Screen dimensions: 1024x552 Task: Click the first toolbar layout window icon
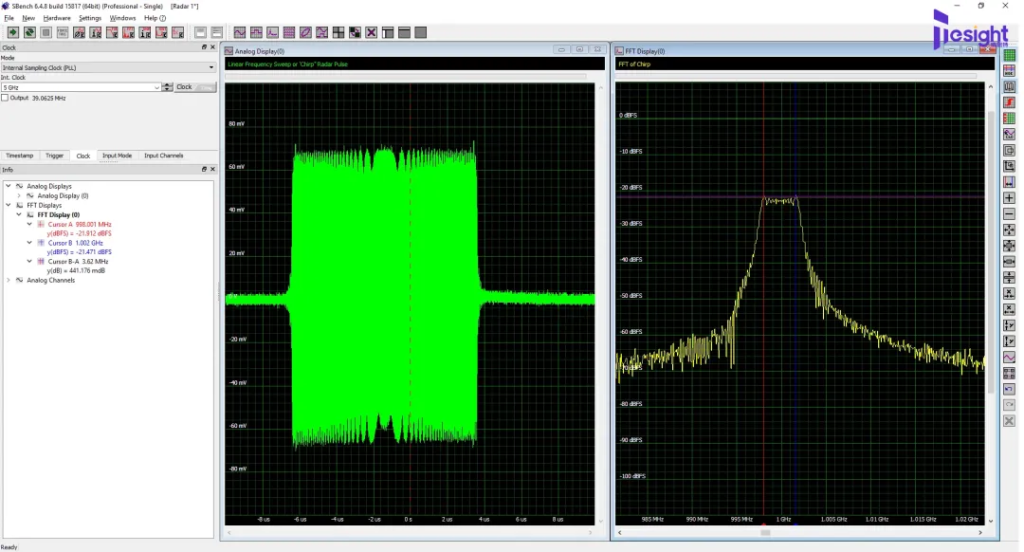pyautogui.click(x=200, y=33)
